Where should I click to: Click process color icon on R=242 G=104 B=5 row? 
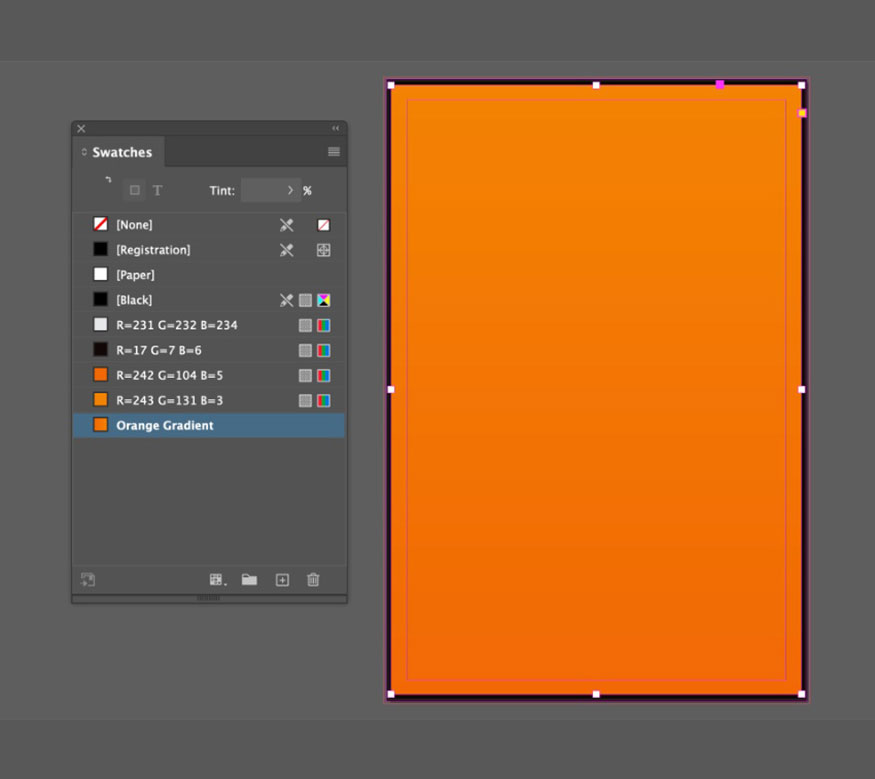(305, 376)
